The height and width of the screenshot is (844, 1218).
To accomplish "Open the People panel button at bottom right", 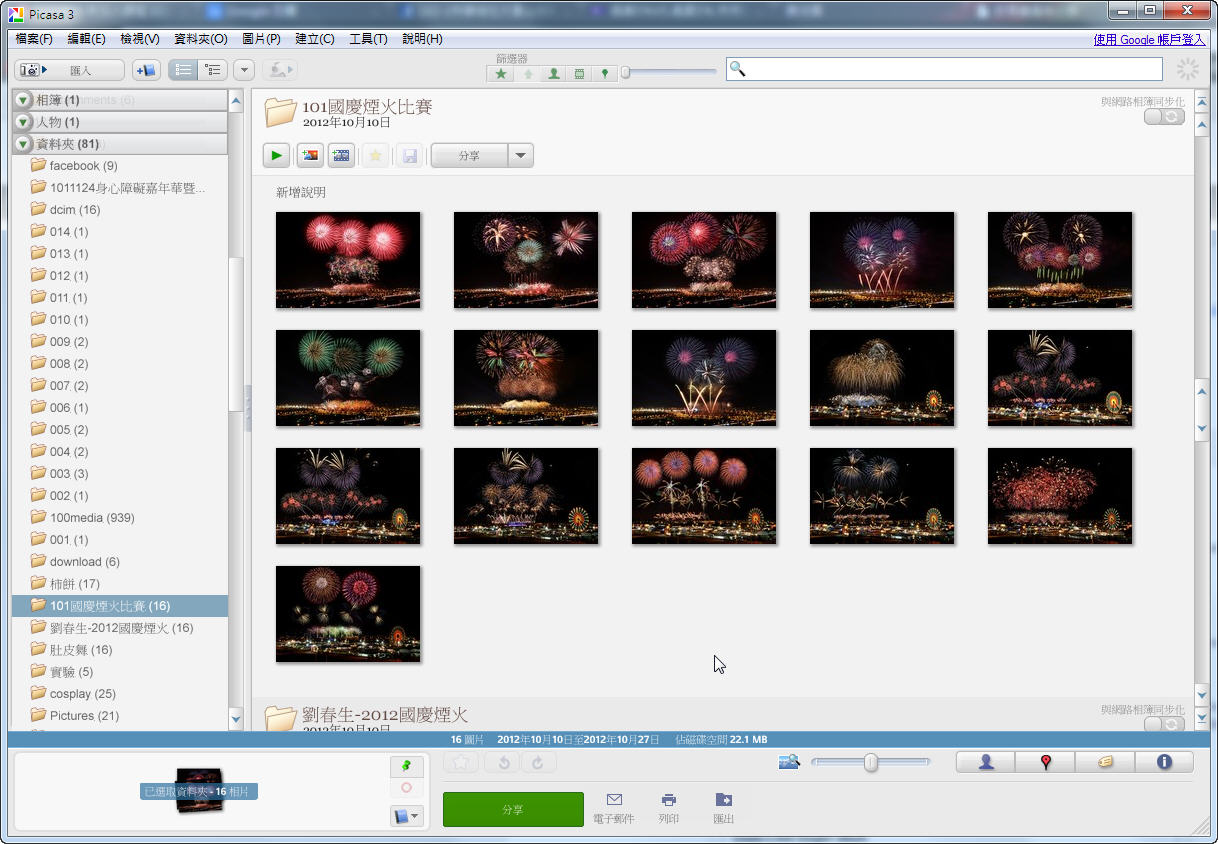I will [x=986, y=762].
